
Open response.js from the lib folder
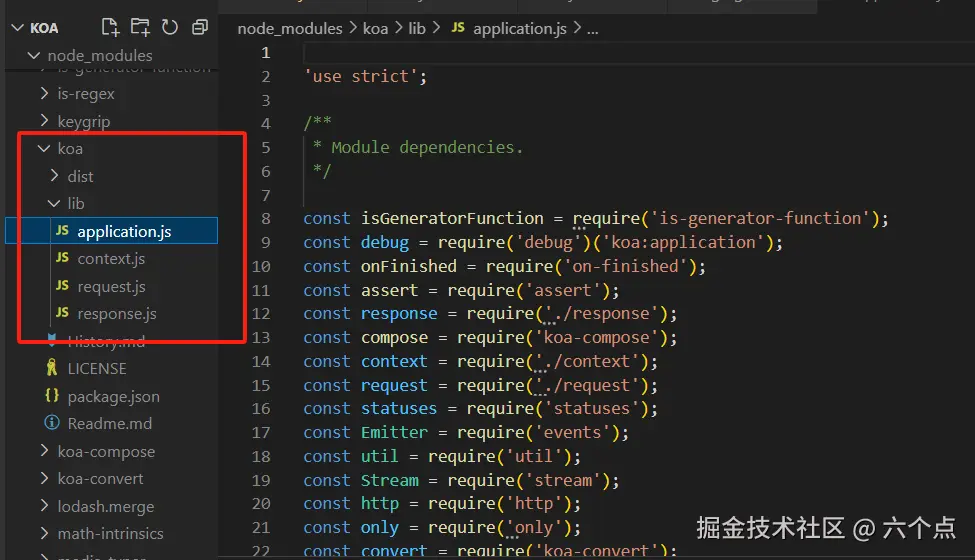tap(117, 314)
